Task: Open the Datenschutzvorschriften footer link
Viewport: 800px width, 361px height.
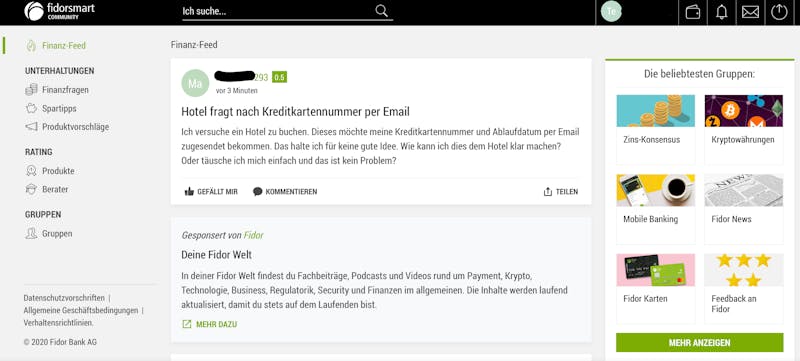Action: click(64, 298)
